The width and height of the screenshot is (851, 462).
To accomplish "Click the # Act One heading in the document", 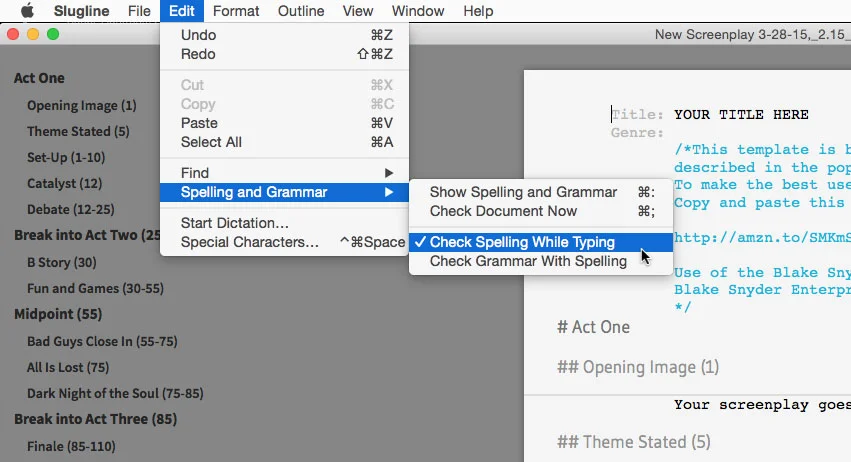I will pyautogui.click(x=593, y=327).
